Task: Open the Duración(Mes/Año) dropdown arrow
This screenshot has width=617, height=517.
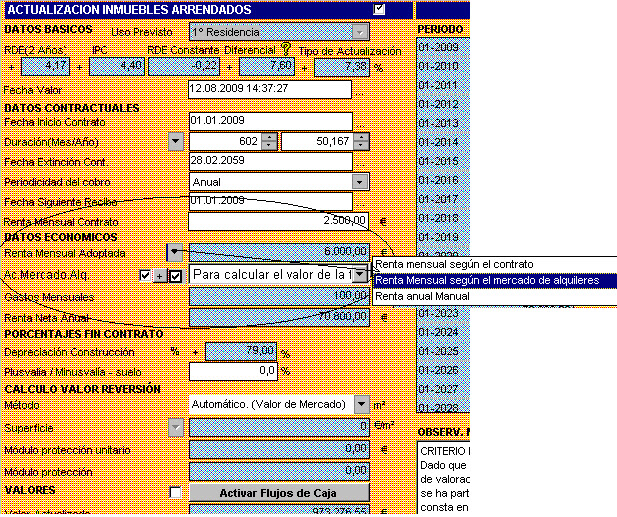Action: (x=176, y=142)
